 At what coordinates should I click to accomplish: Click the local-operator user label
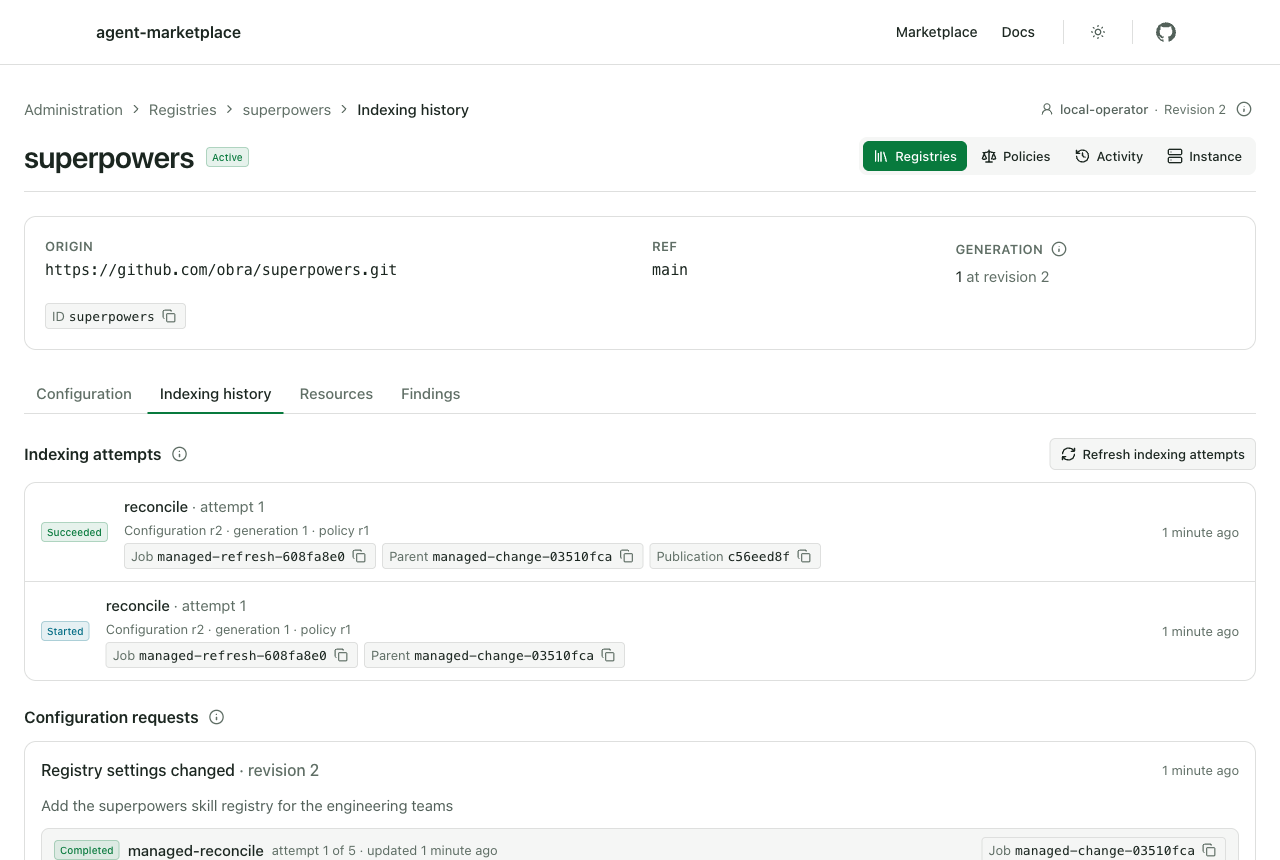(1104, 110)
